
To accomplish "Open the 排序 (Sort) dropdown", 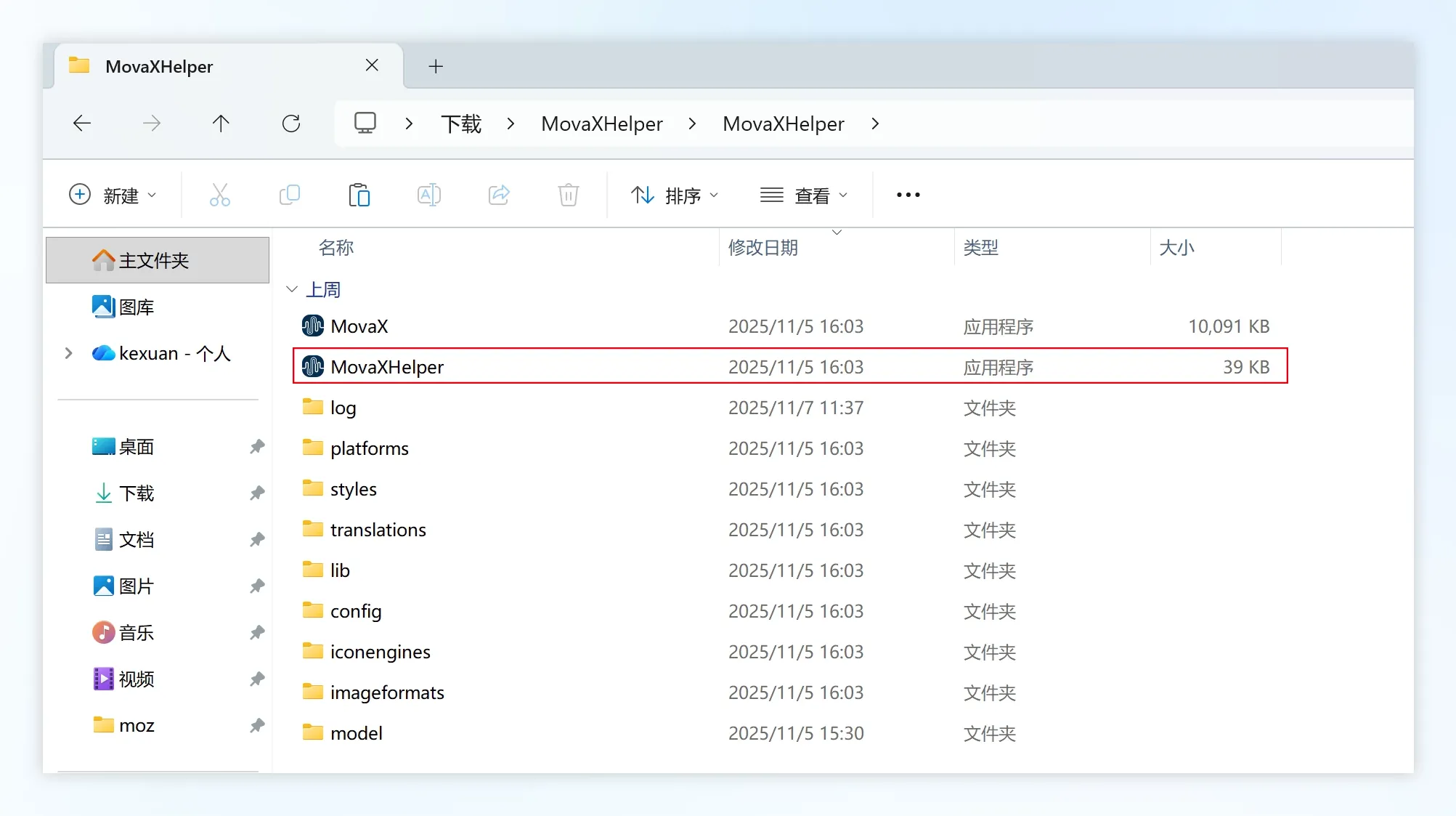I will [x=674, y=195].
